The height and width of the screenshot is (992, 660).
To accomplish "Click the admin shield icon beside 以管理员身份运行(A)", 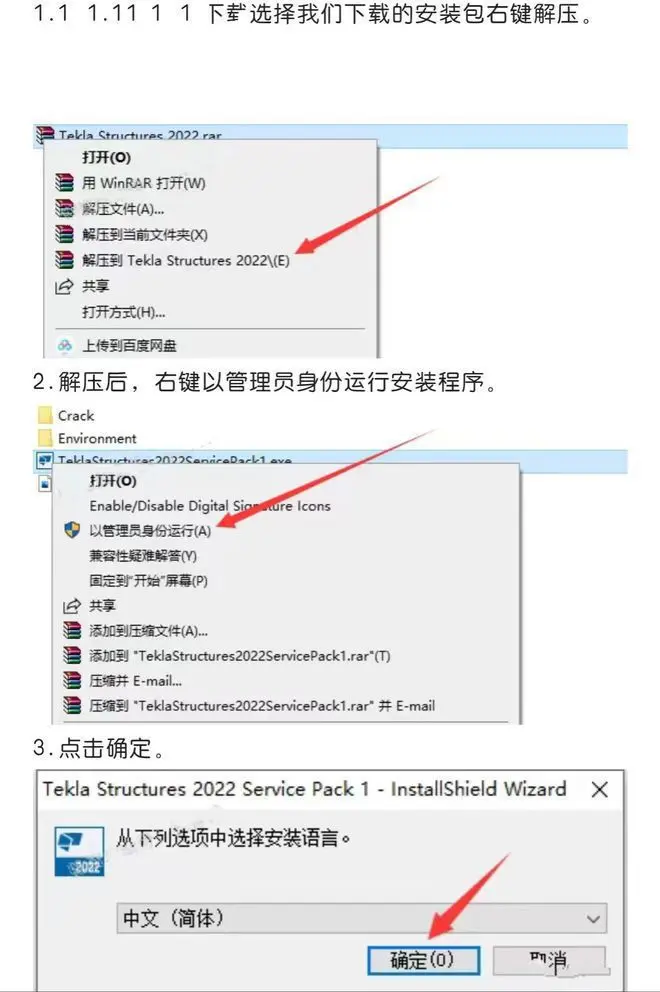I will click(72, 530).
